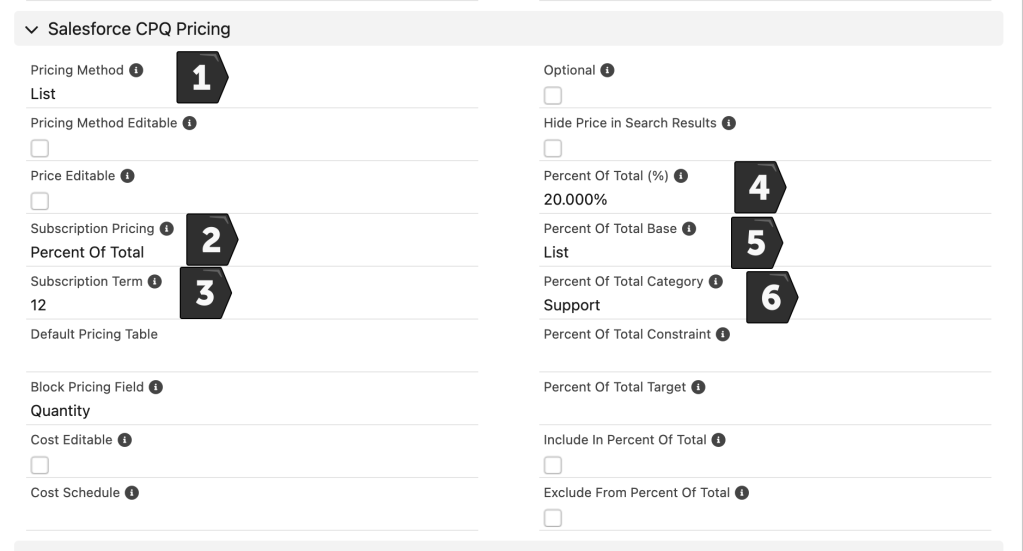Enable the Cost Editable checkbox
The image size is (1023, 551).
40,465
